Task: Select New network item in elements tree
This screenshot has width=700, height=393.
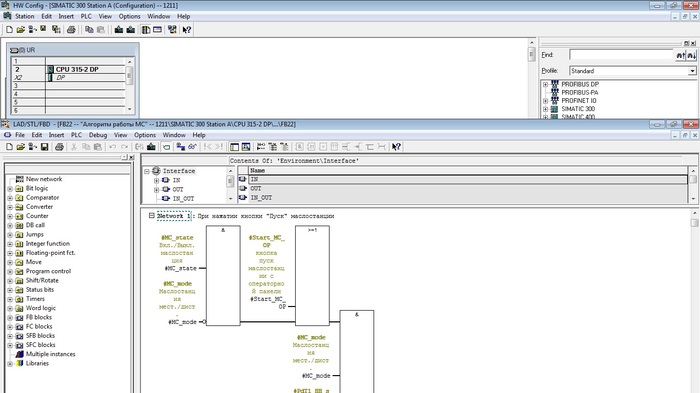Action: (44, 179)
